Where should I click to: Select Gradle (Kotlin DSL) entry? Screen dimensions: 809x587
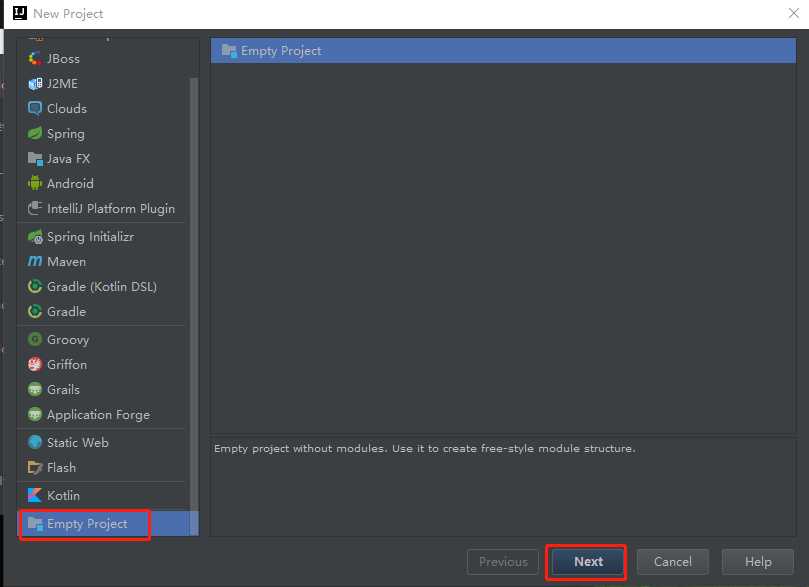coord(101,287)
